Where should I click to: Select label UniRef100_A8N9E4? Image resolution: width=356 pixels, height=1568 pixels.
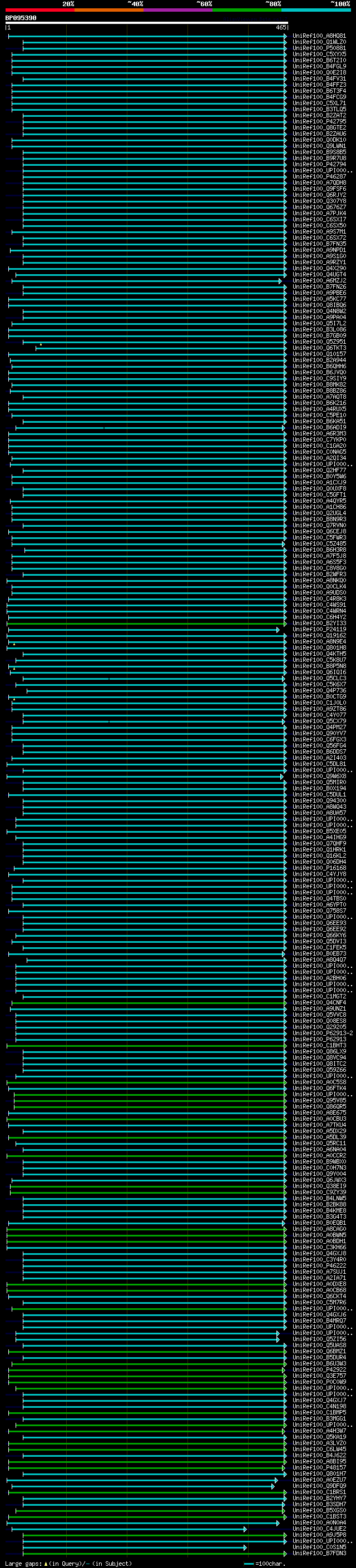(319, 641)
